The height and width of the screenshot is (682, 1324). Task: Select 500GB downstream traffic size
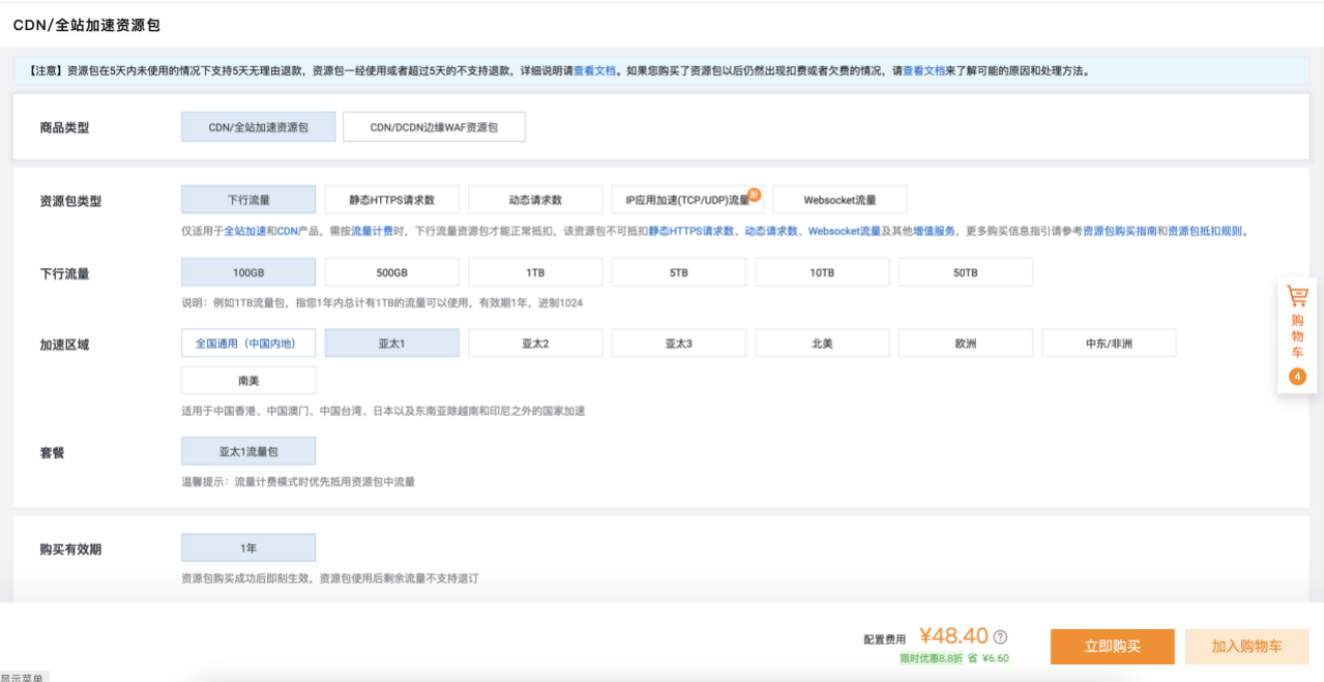click(x=391, y=272)
